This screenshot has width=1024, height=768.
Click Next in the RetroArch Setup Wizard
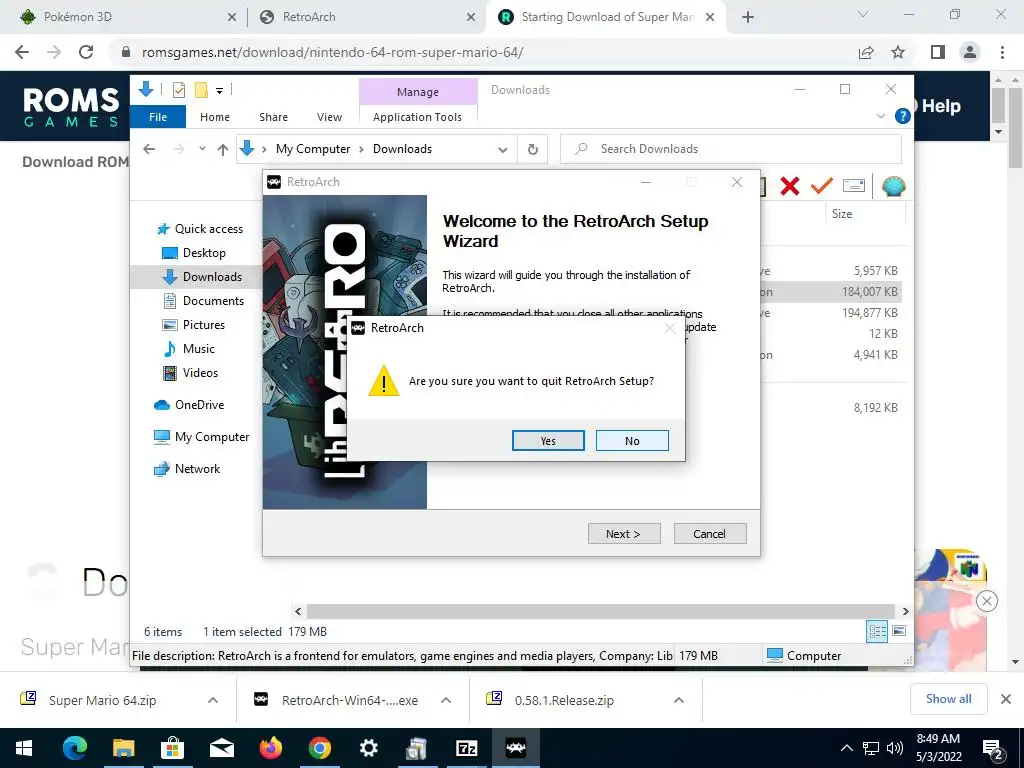[624, 534]
